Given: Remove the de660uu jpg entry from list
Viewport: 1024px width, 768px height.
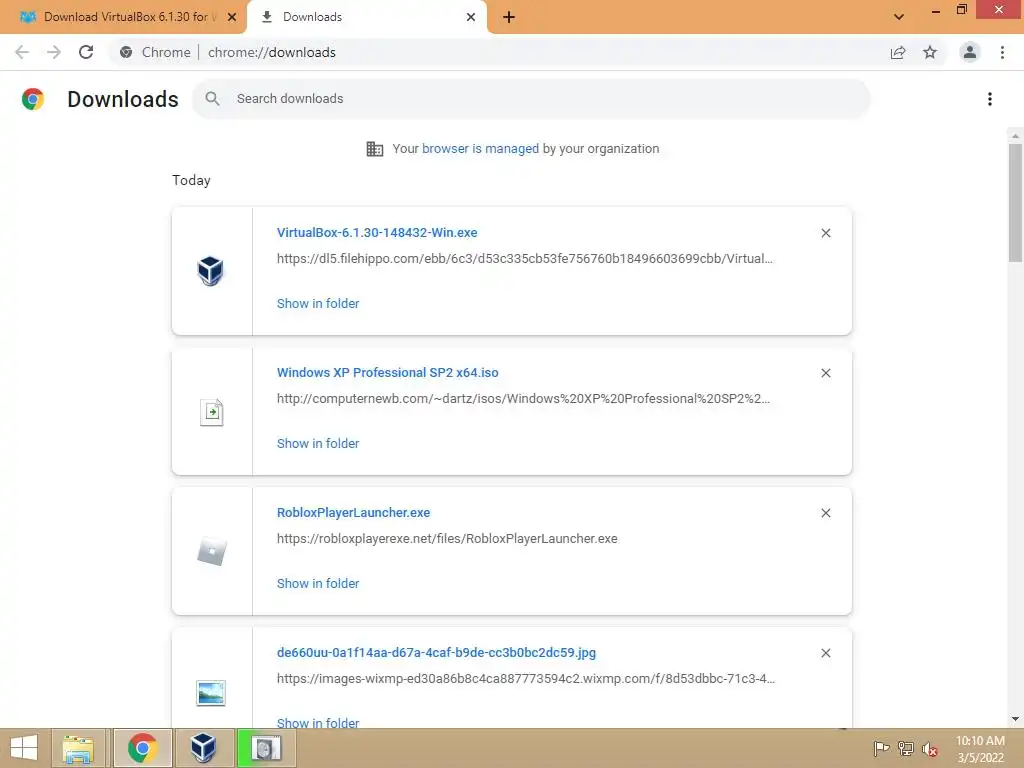Looking at the screenshot, I should 825,653.
